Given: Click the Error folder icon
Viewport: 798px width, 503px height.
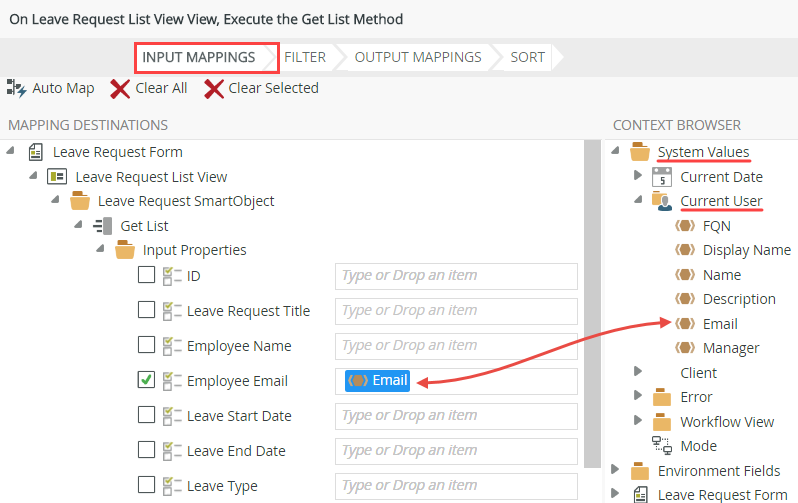Looking at the screenshot, I should (x=662, y=397).
